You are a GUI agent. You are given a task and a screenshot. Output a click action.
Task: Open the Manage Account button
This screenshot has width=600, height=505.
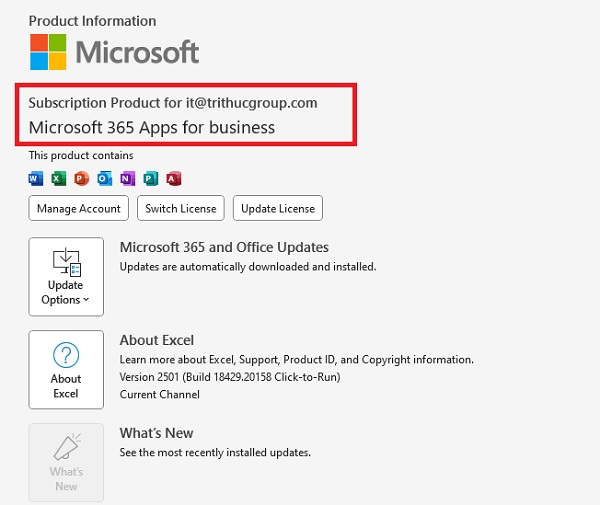click(x=78, y=208)
